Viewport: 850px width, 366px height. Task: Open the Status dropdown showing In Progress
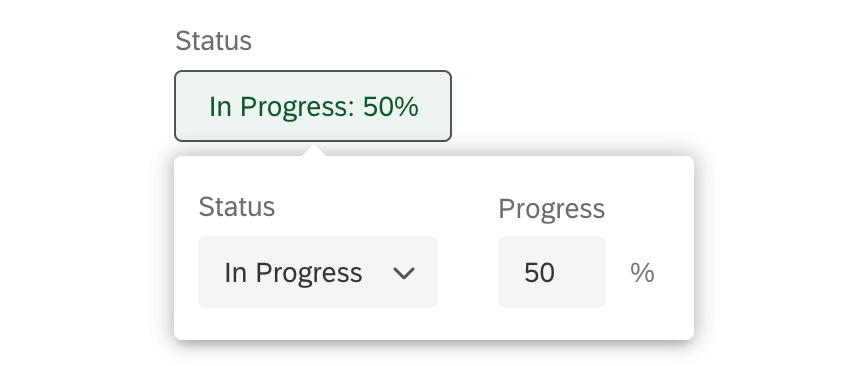coord(318,272)
